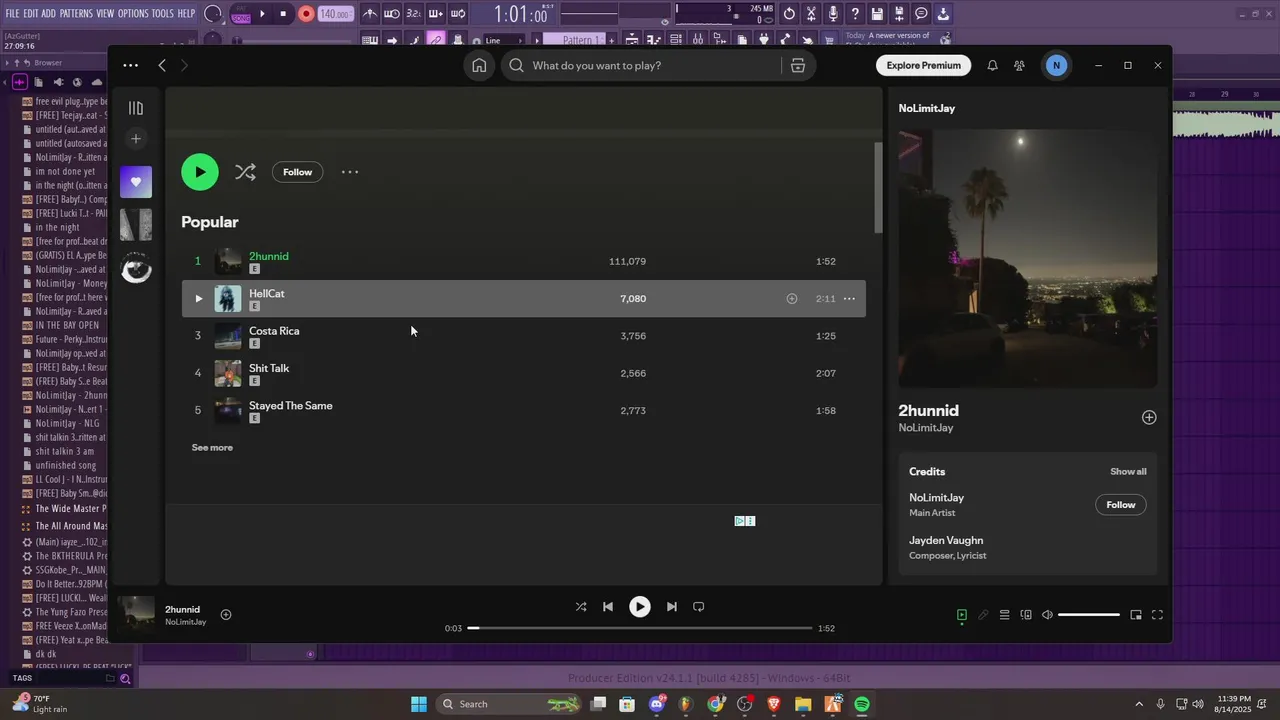The height and width of the screenshot is (720, 1280).
Task: Open artist more options menu
Action: tap(350, 172)
